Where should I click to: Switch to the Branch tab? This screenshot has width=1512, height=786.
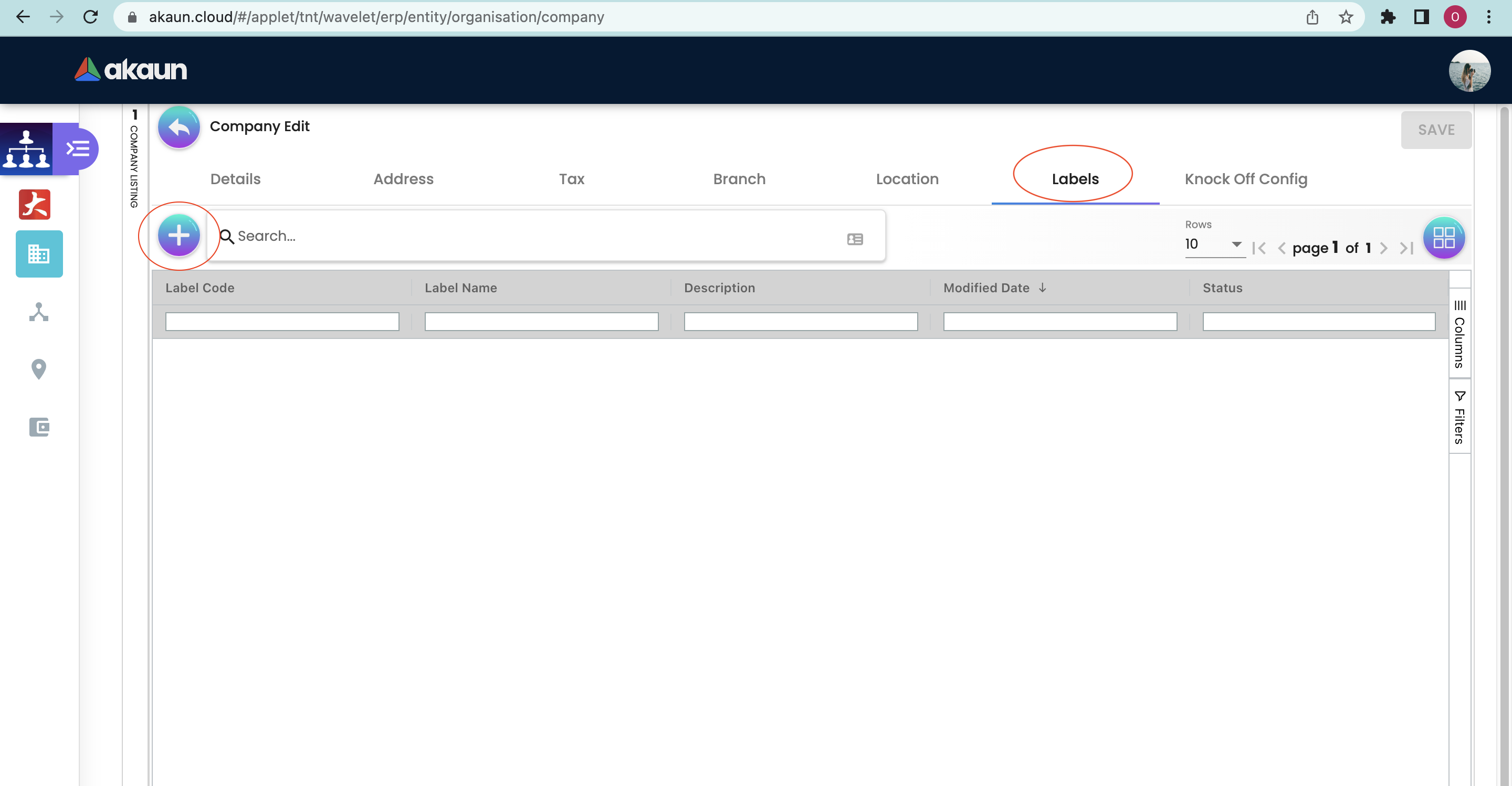pyautogui.click(x=739, y=179)
